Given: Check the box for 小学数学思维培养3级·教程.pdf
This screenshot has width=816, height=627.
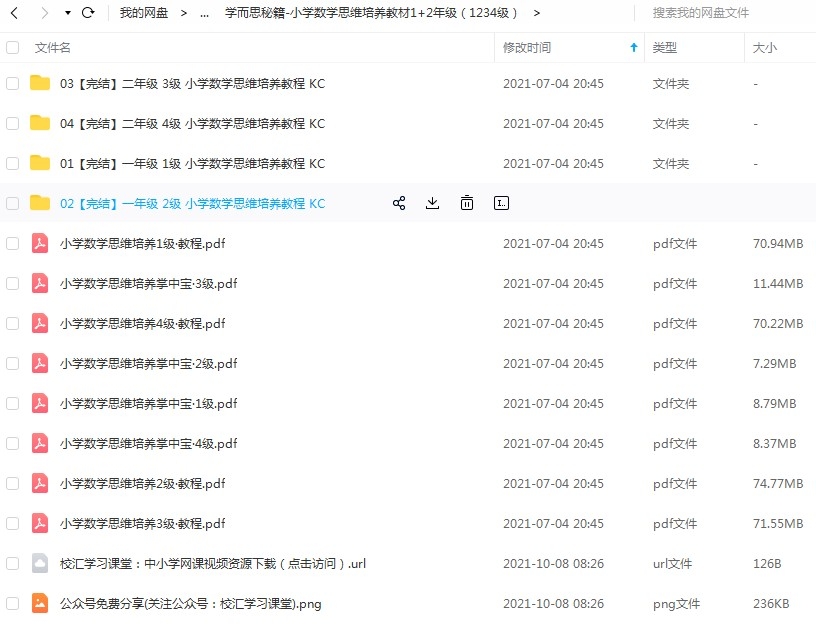Looking at the screenshot, I should coord(12,523).
